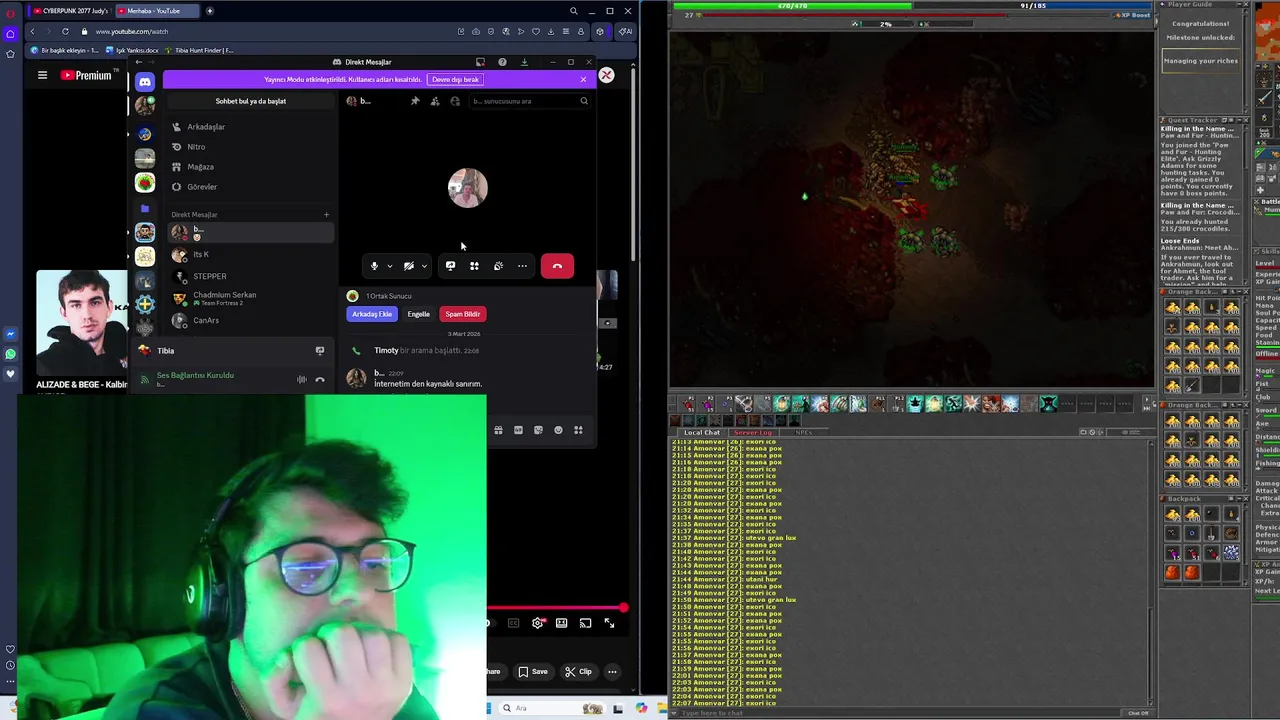This screenshot has height=720, width=1280.
Task: Switch to CYBERPUNK 2077 browser tab
Action: pos(70,11)
